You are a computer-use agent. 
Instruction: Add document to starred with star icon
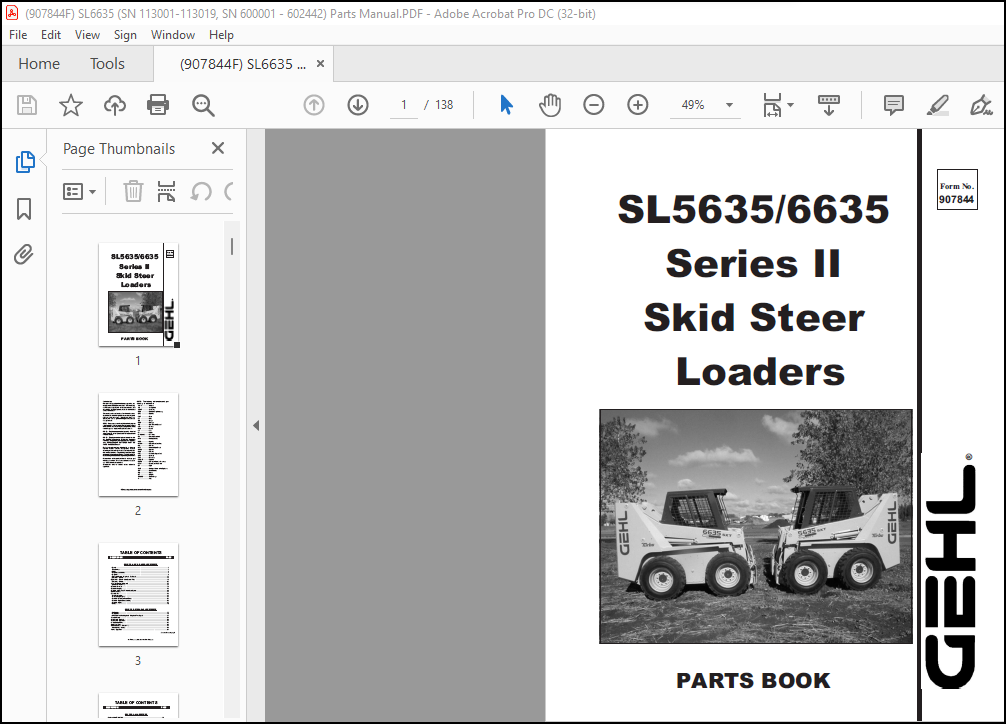coord(71,105)
